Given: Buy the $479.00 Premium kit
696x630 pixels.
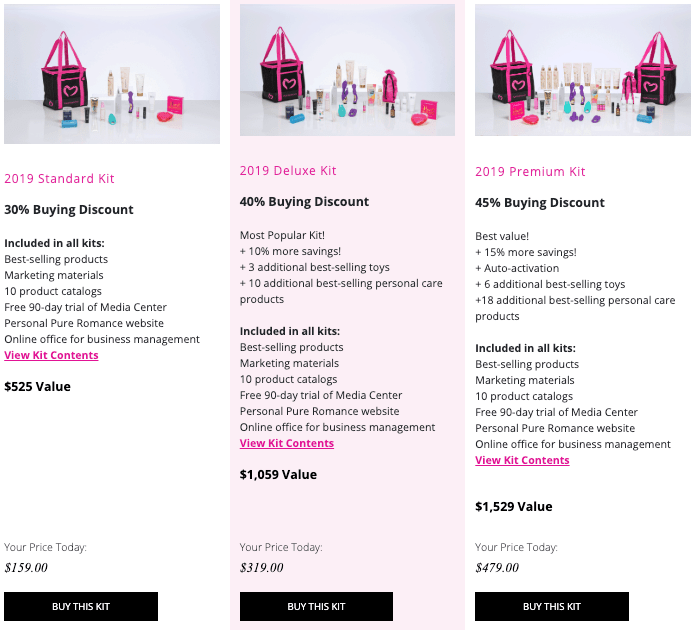Looking at the screenshot, I should pyautogui.click(x=552, y=606).
